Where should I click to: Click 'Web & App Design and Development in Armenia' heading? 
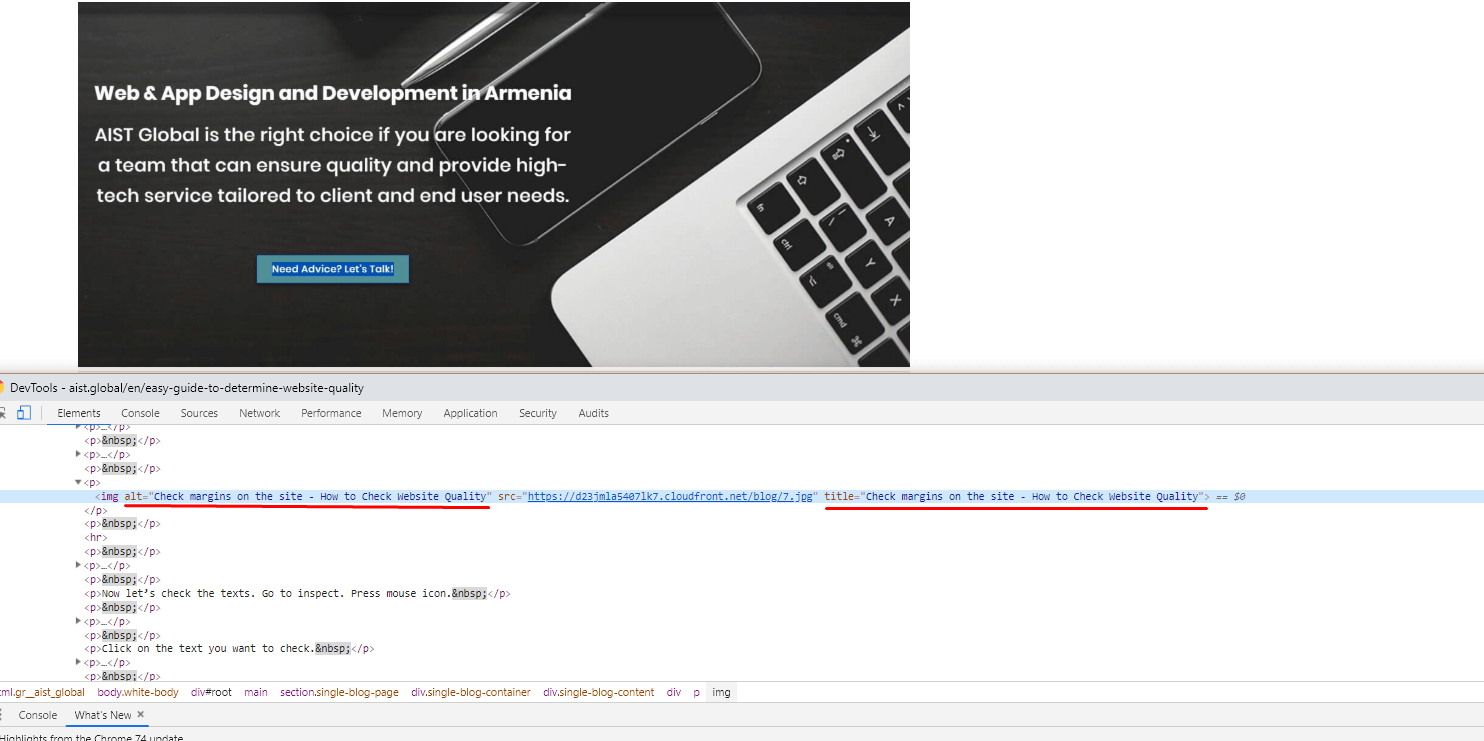click(x=333, y=93)
